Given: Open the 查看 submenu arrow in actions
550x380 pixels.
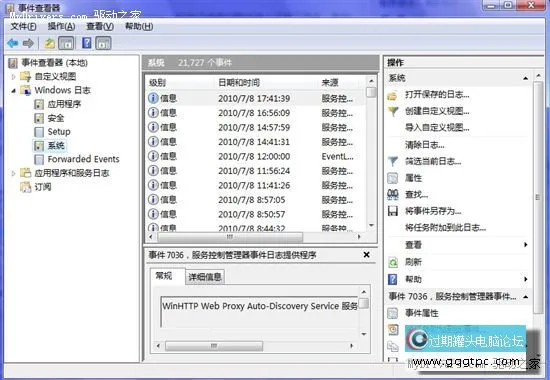Looking at the screenshot, I should pos(525,245).
